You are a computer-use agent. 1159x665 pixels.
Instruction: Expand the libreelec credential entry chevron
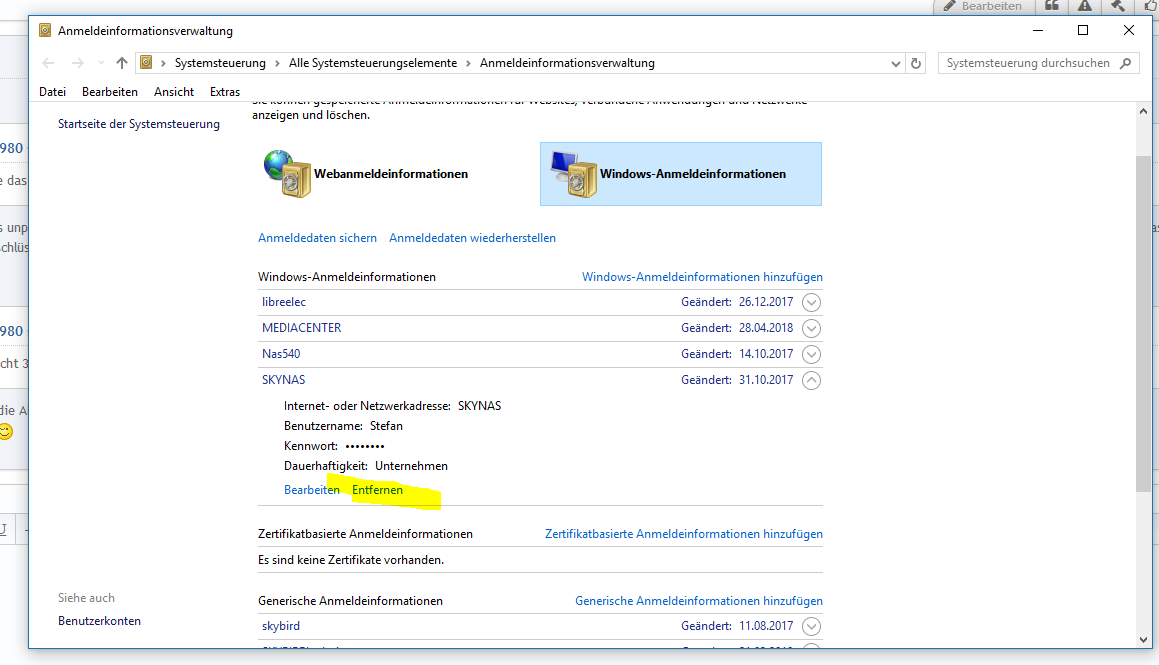pyautogui.click(x=812, y=302)
